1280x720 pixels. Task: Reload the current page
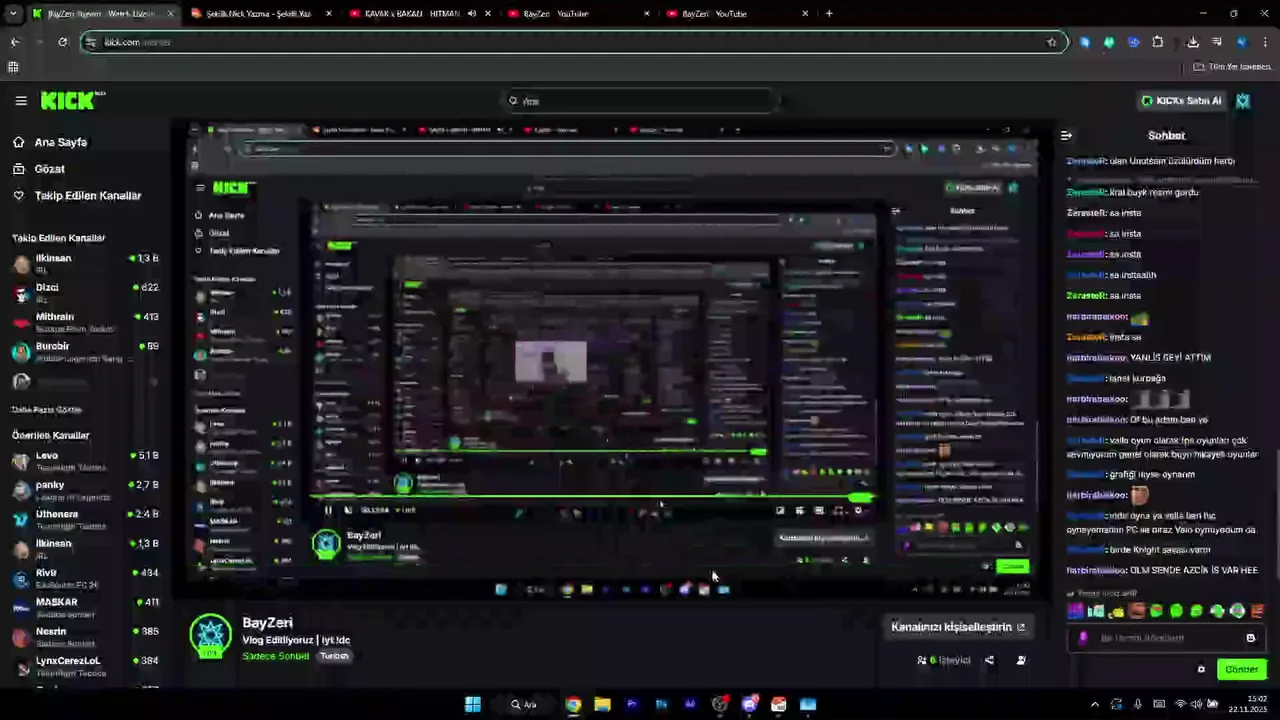click(62, 42)
